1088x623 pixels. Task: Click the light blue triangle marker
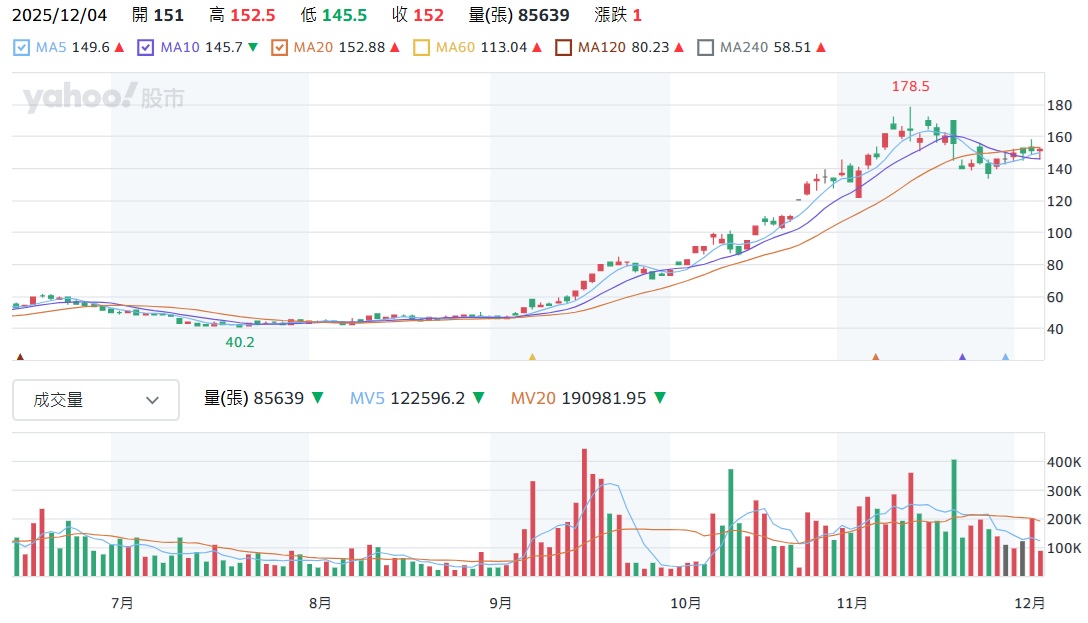click(1005, 356)
